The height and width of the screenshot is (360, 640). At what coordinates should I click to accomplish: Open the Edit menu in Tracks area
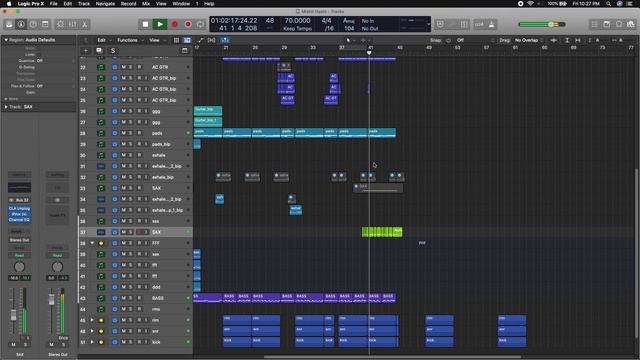coord(103,40)
